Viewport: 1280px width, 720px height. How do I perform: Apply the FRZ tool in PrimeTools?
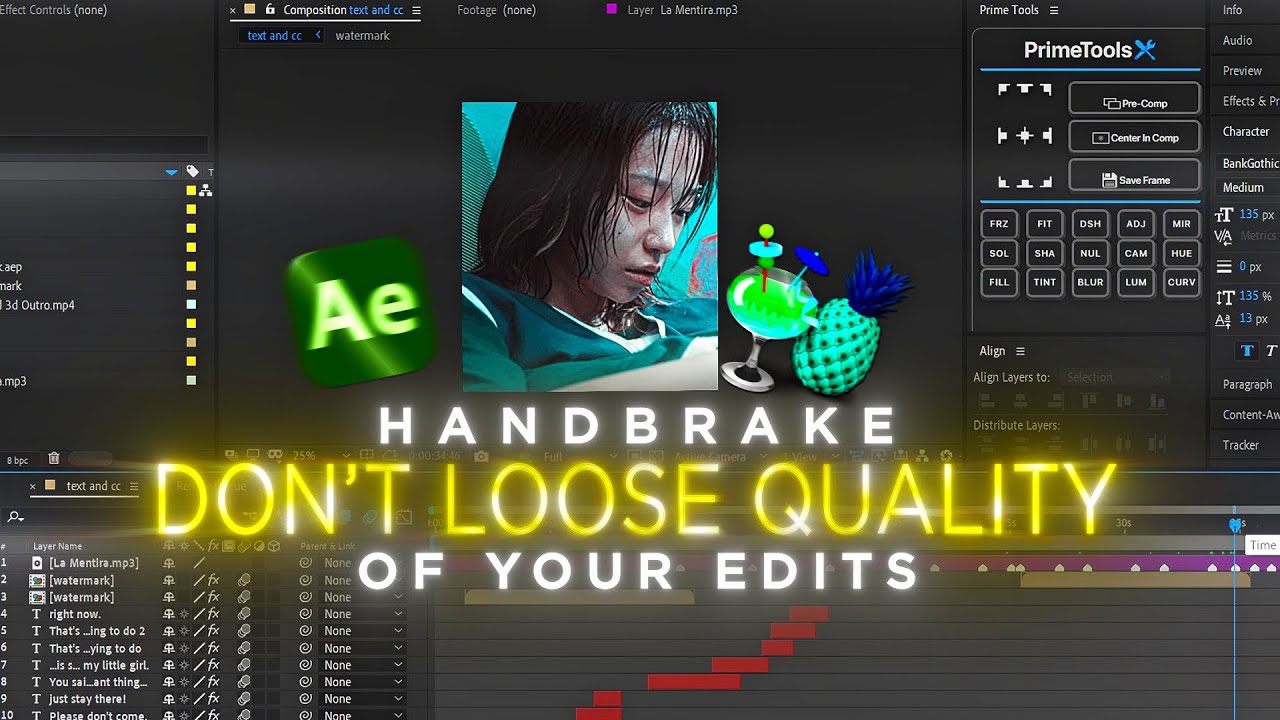[999, 224]
